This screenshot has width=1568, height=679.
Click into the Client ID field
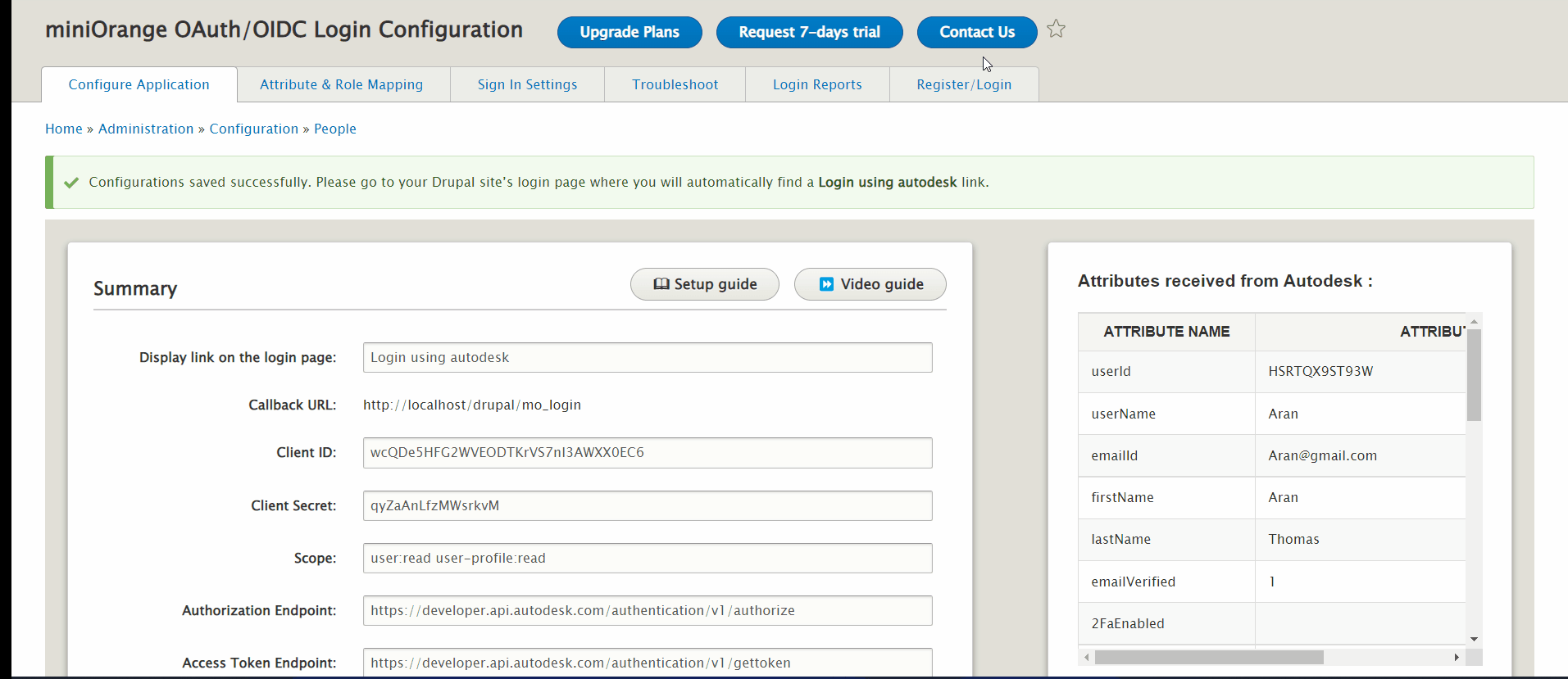point(647,453)
